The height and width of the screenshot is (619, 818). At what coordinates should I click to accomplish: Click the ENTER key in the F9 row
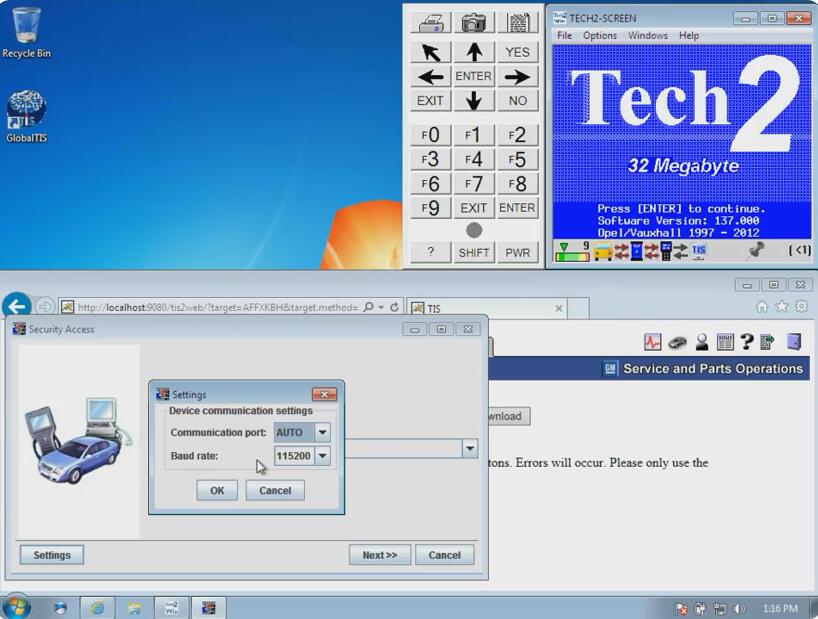point(518,208)
